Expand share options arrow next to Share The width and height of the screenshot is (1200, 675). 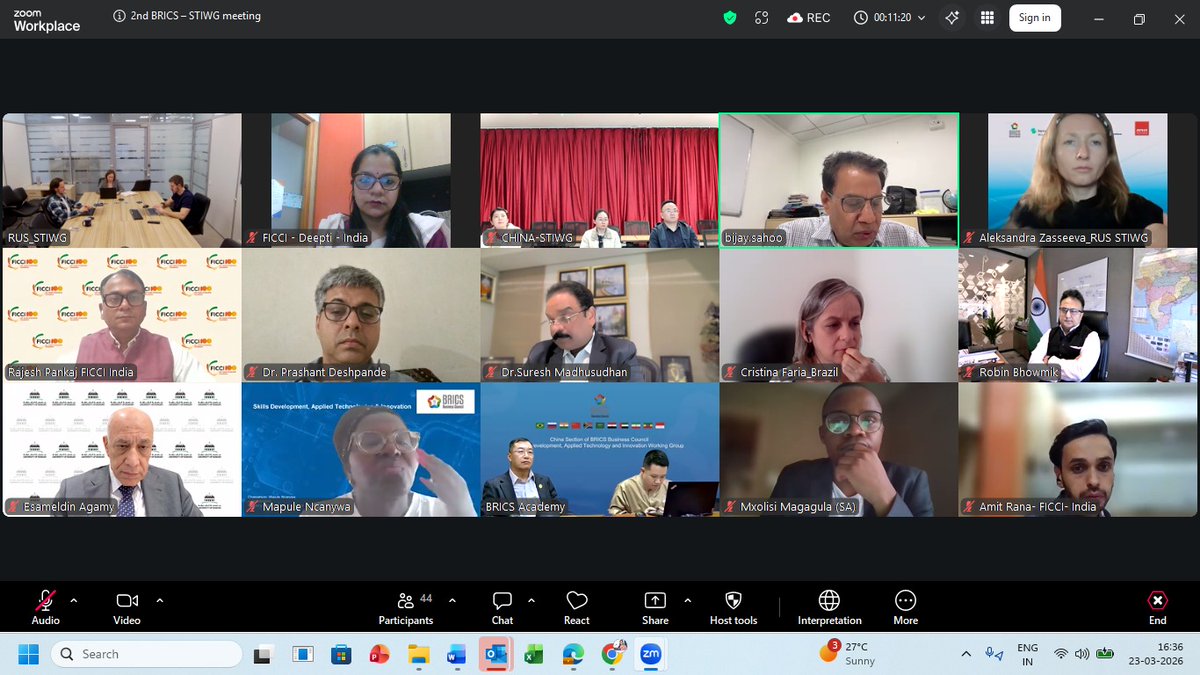[687, 601]
